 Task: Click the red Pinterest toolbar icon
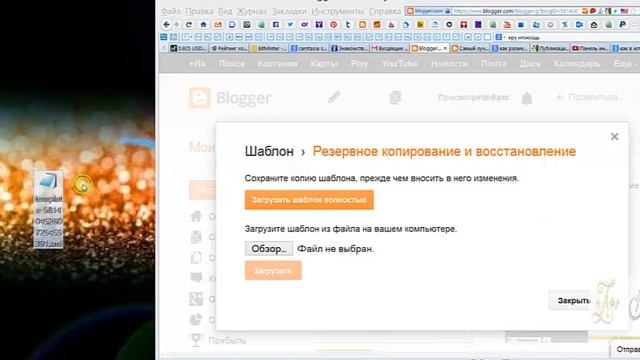coord(333,24)
